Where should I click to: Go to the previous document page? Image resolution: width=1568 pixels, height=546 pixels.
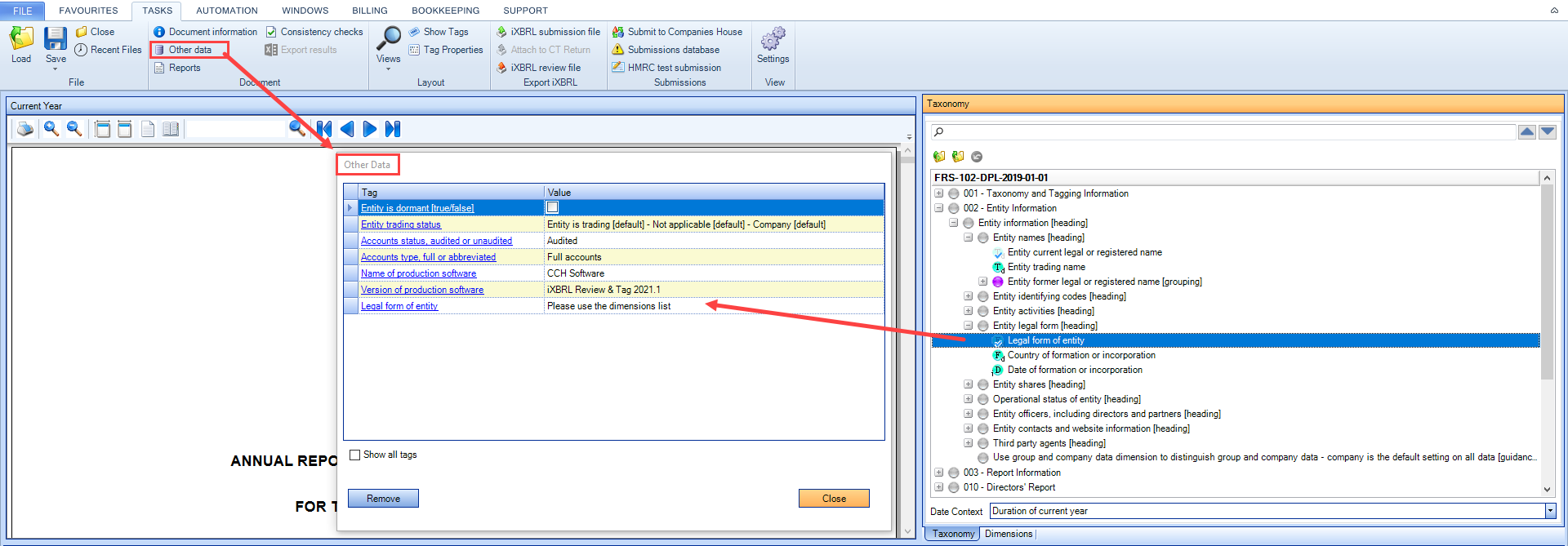pos(347,129)
